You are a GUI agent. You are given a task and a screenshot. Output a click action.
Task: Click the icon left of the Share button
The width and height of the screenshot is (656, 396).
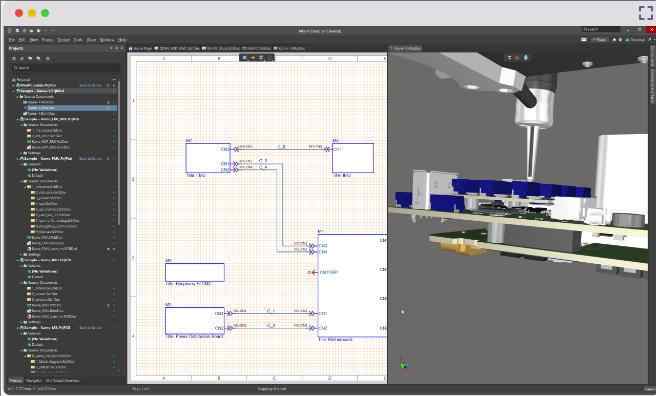[584, 40]
